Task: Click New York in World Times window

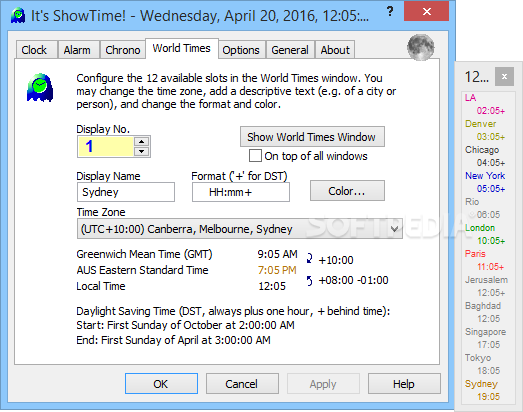Action: tap(485, 176)
